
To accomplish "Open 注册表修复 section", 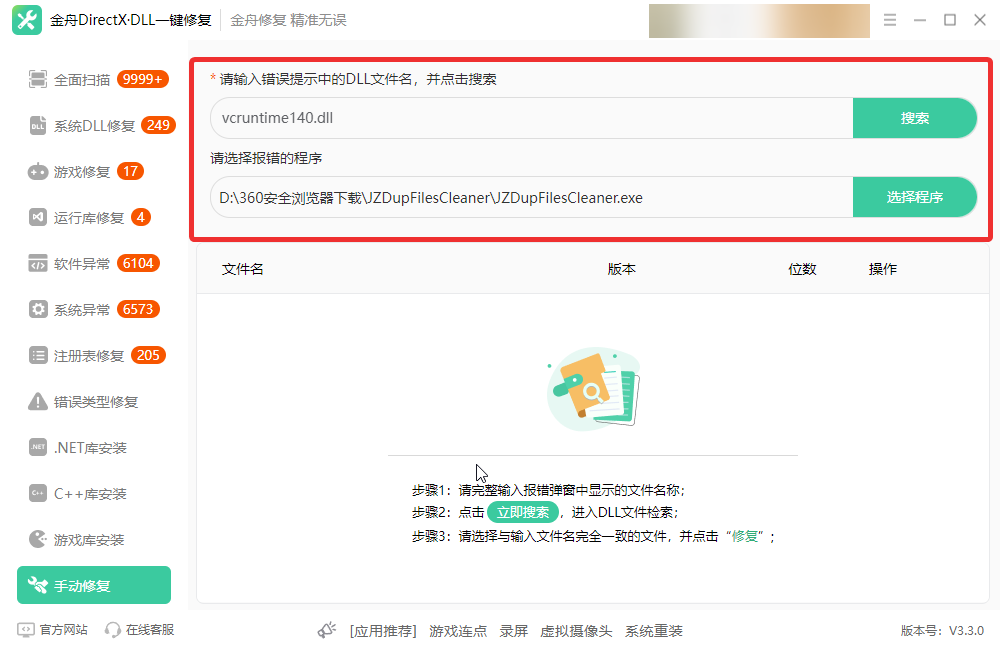I will (x=93, y=355).
